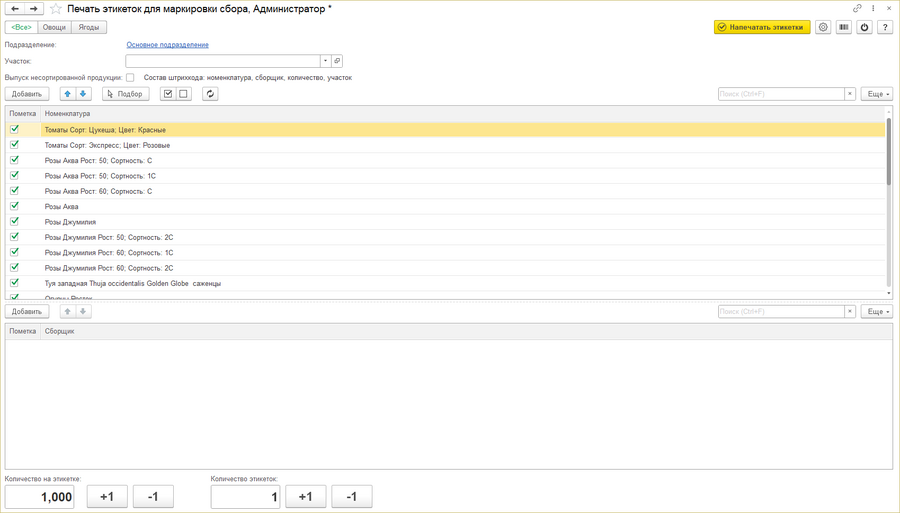Open Еще menu above collector table
Screen dimensions: 900x513
click(x=876, y=311)
